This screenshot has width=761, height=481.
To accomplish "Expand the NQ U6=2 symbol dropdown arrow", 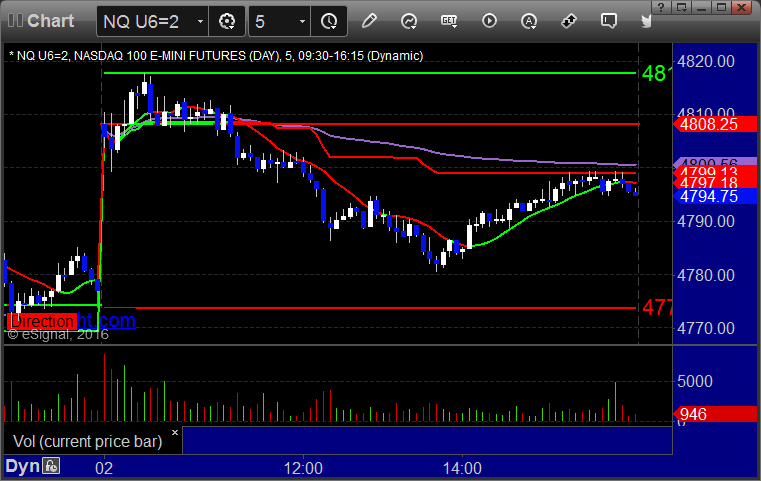I will pos(200,21).
